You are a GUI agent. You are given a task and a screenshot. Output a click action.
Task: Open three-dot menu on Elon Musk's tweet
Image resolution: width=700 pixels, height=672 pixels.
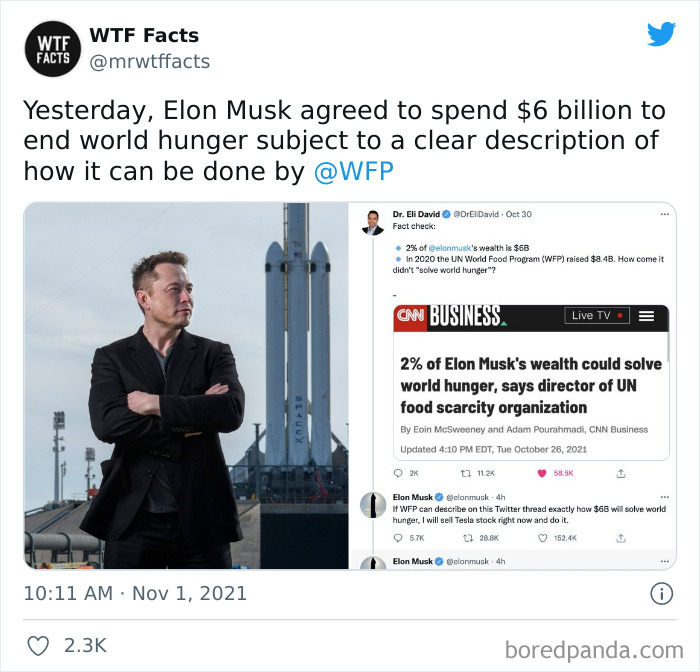[665, 497]
